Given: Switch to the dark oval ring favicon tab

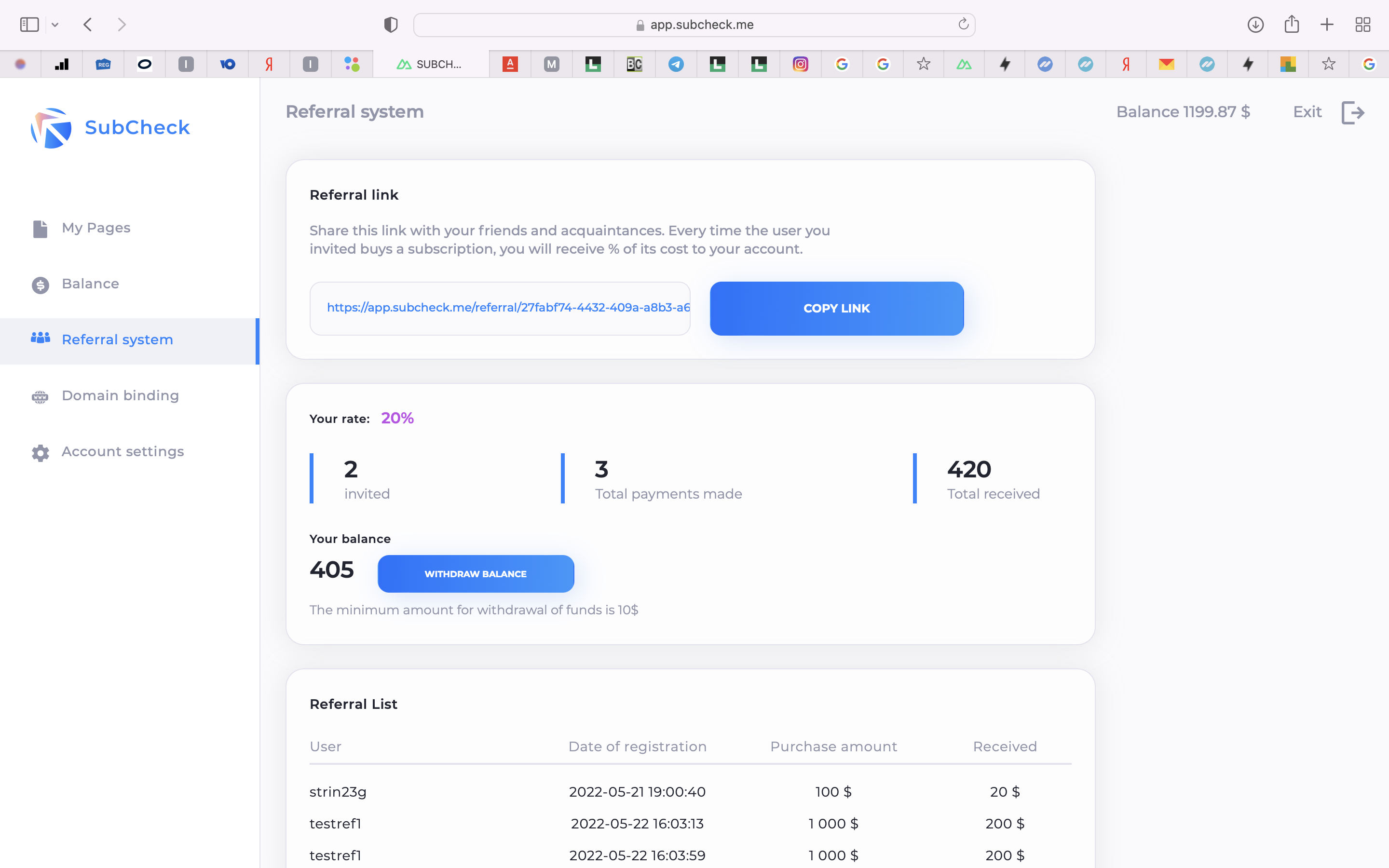Looking at the screenshot, I should coord(145,64).
